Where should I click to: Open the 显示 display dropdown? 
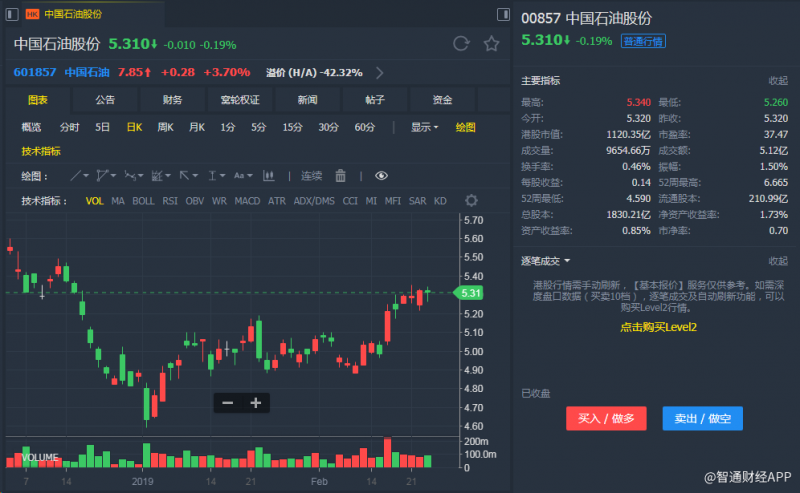[424, 127]
